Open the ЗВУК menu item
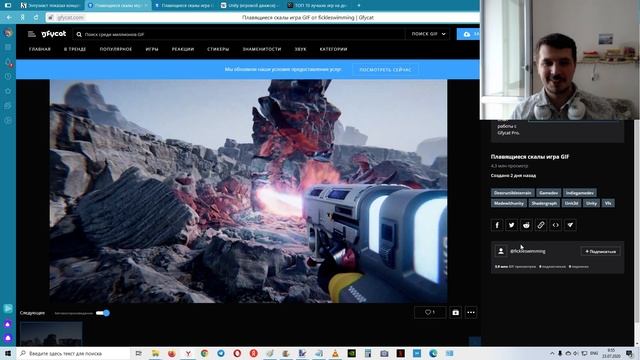This screenshot has height=360, width=640. coord(300,49)
